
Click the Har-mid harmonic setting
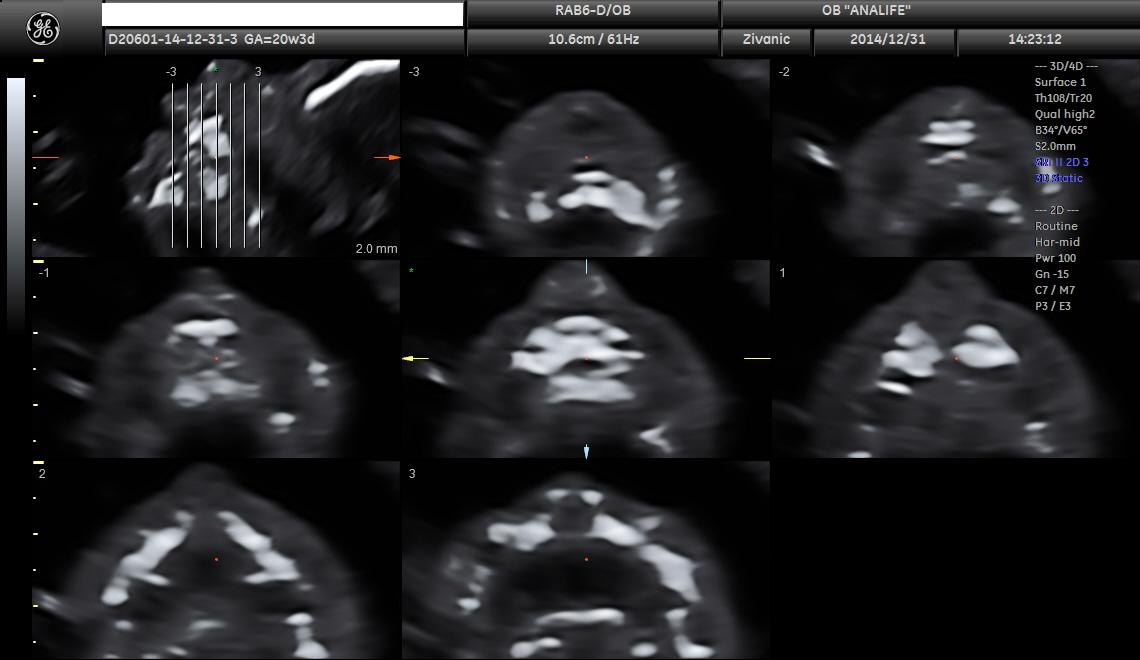pyautogui.click(x=1057, y=242)
